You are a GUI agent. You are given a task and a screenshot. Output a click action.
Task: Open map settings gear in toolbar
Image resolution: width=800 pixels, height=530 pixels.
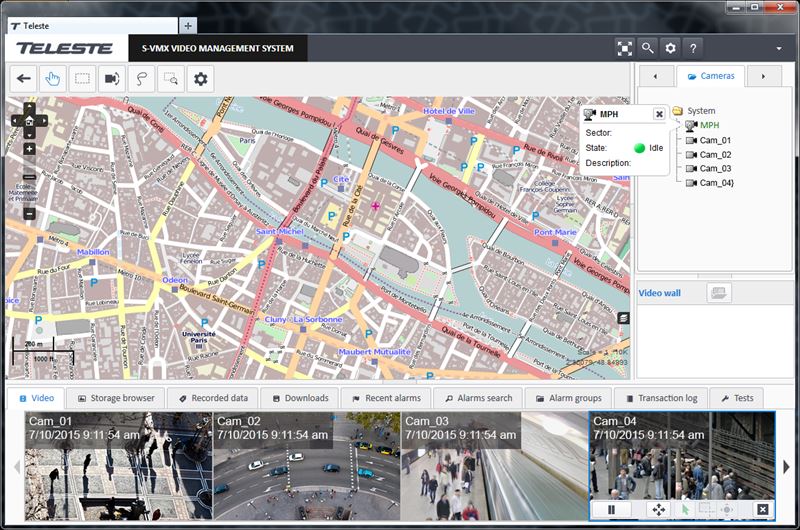[201, 78]
